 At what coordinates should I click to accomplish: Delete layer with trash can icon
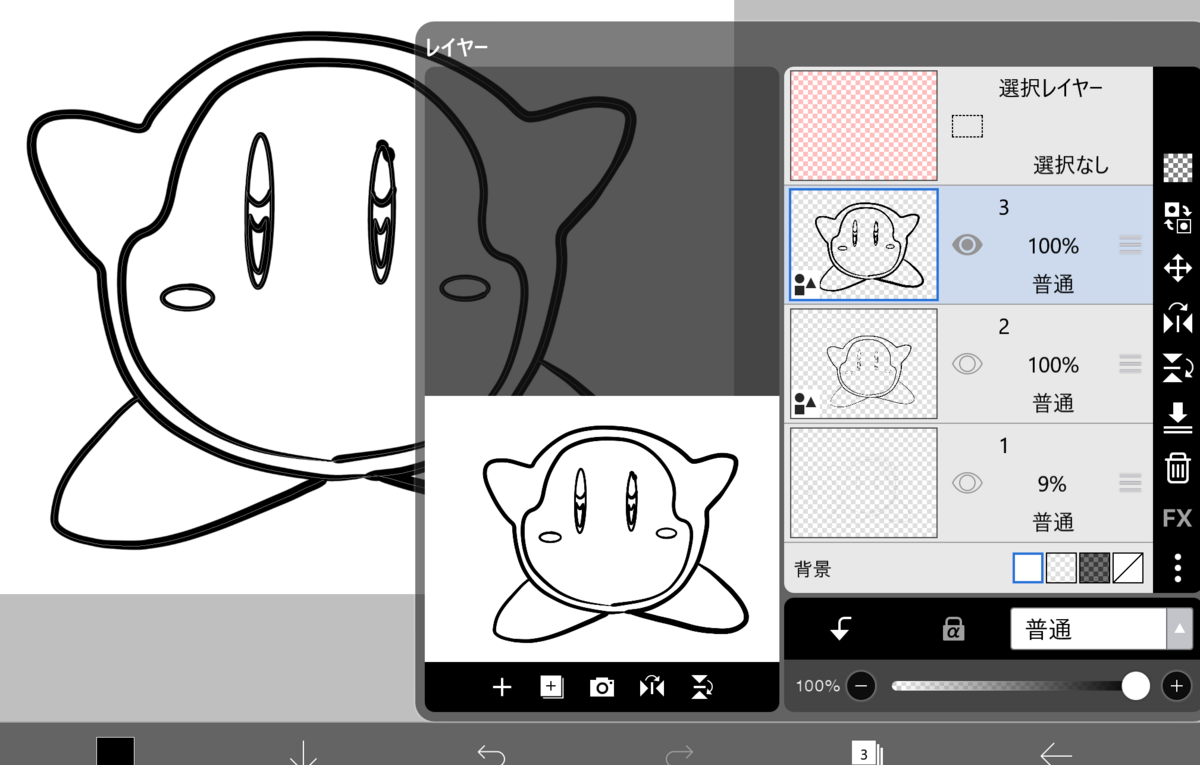[1177, 467]
